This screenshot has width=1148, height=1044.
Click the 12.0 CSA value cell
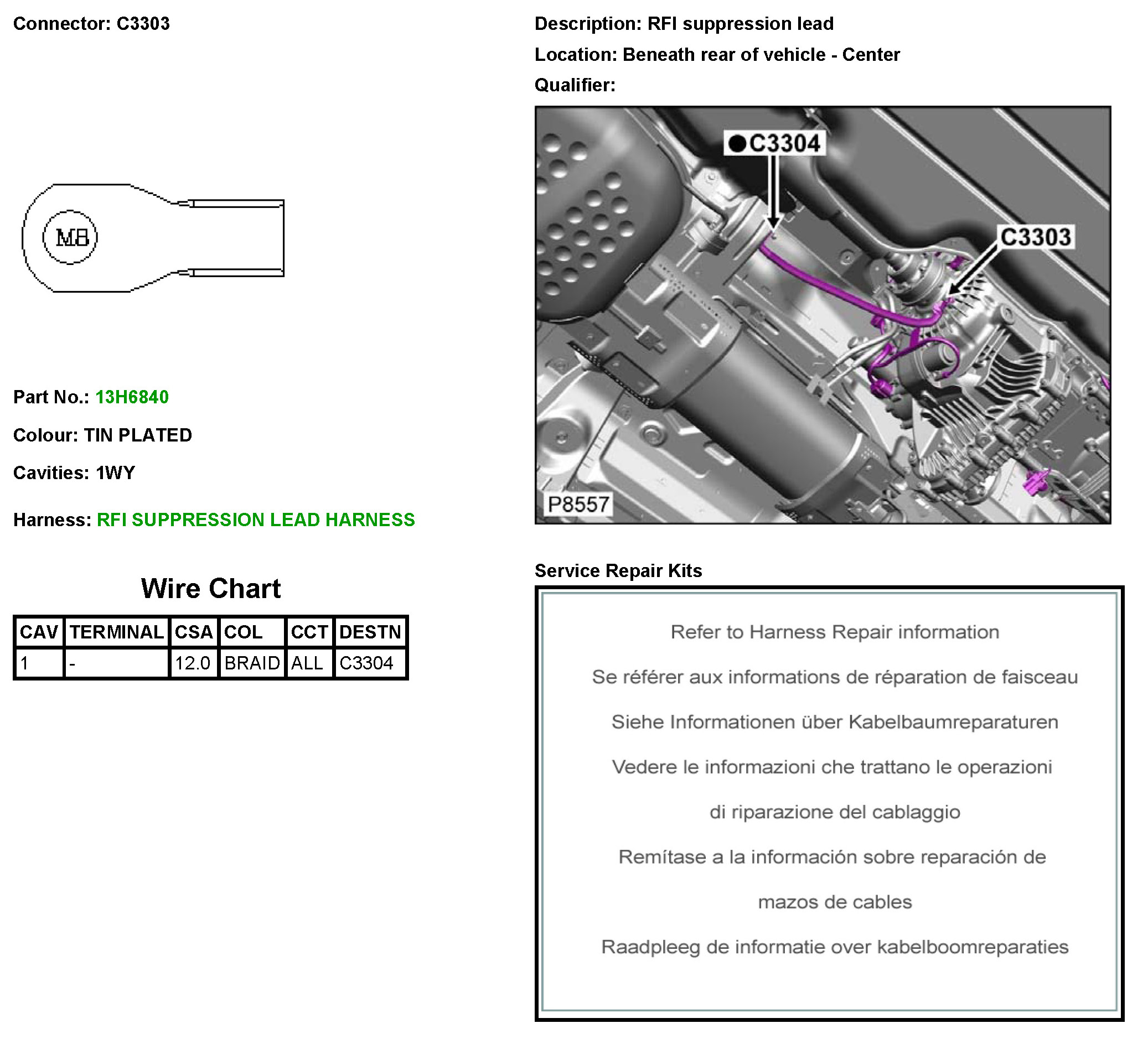tap(193, 663)
